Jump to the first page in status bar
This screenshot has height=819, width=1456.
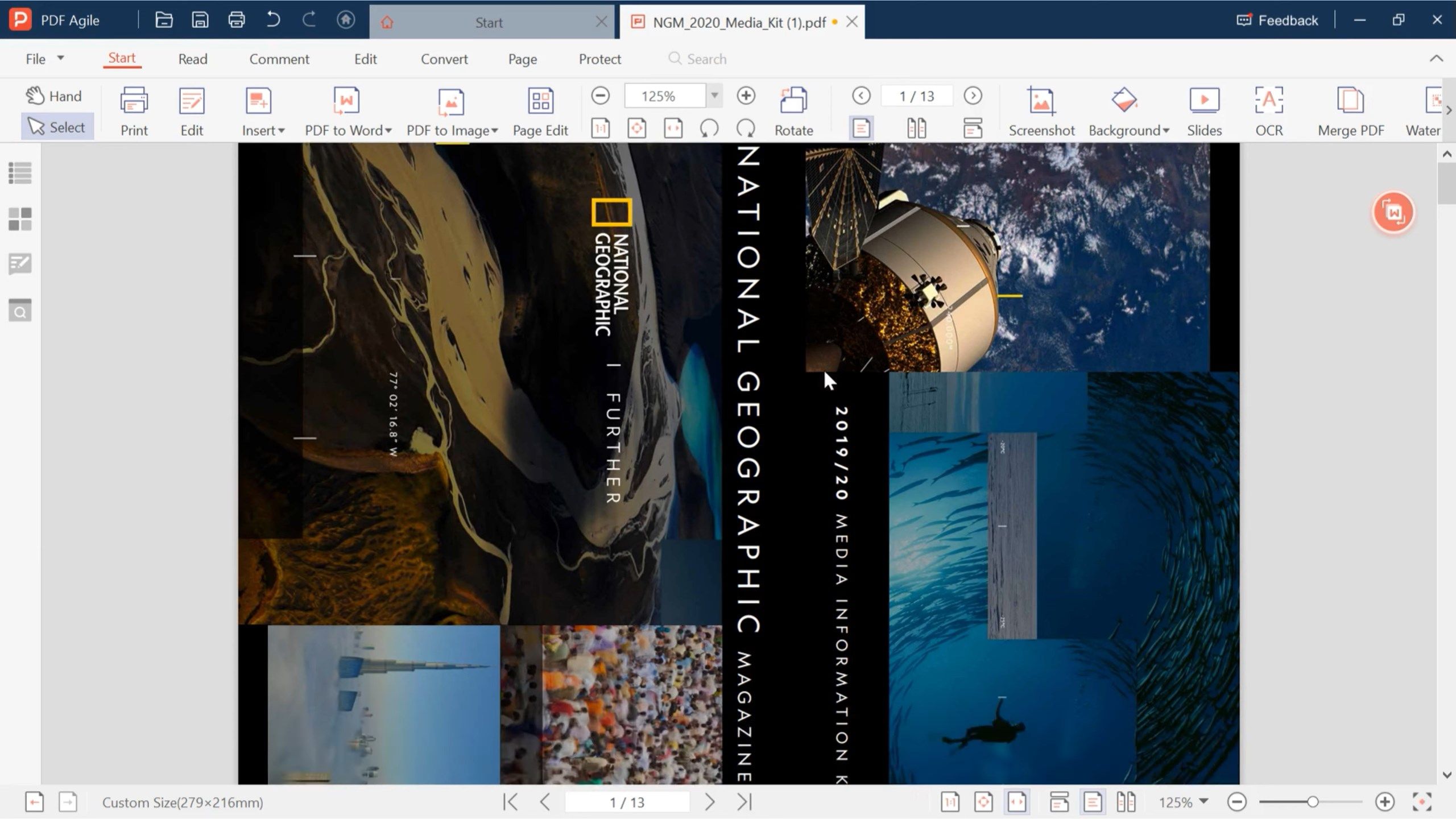(510, 802)
